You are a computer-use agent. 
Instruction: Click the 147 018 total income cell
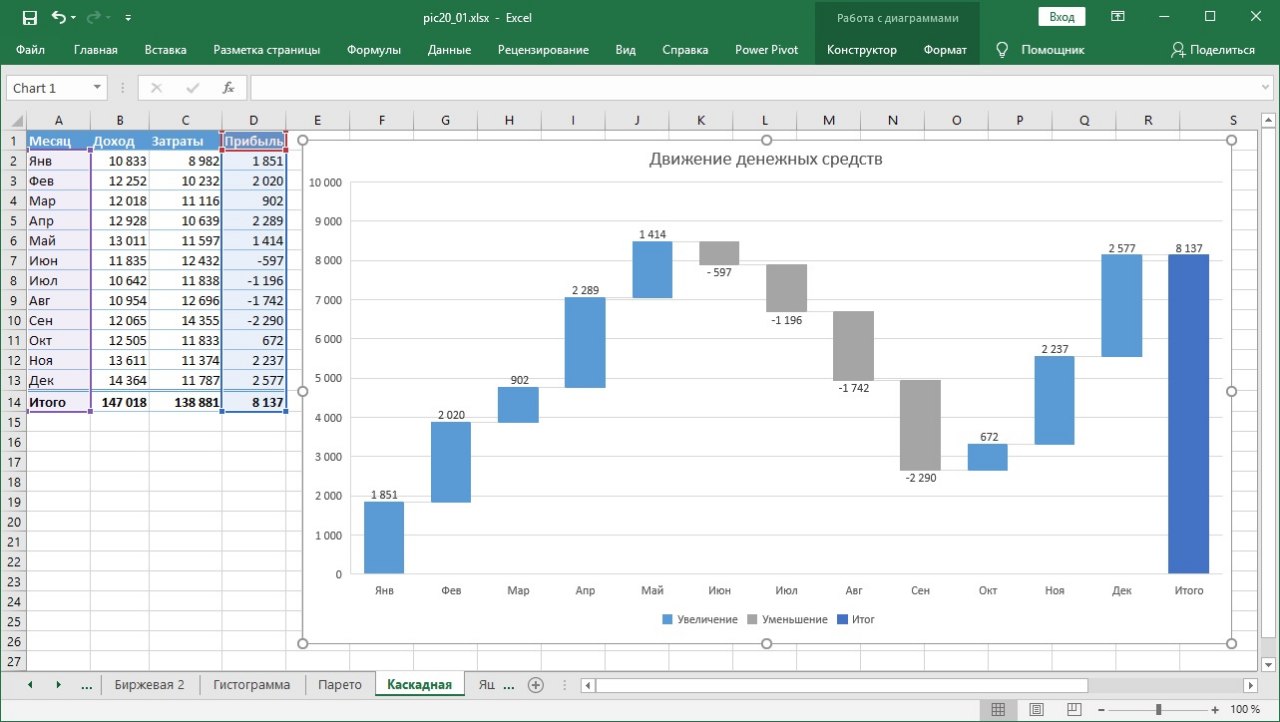(120, 402)
